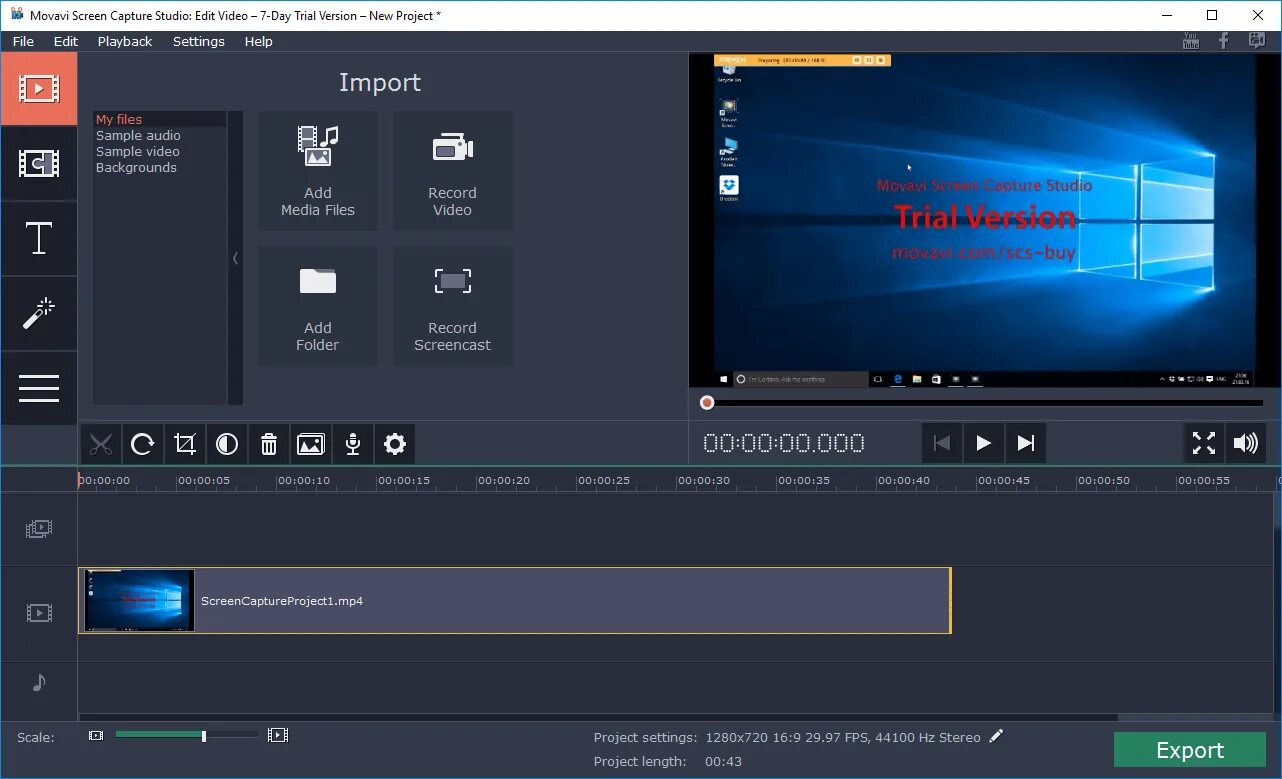Open the Settings menu
Image resolution: width=1282 pixels, height=779 pixels.
tap(199, 41)
